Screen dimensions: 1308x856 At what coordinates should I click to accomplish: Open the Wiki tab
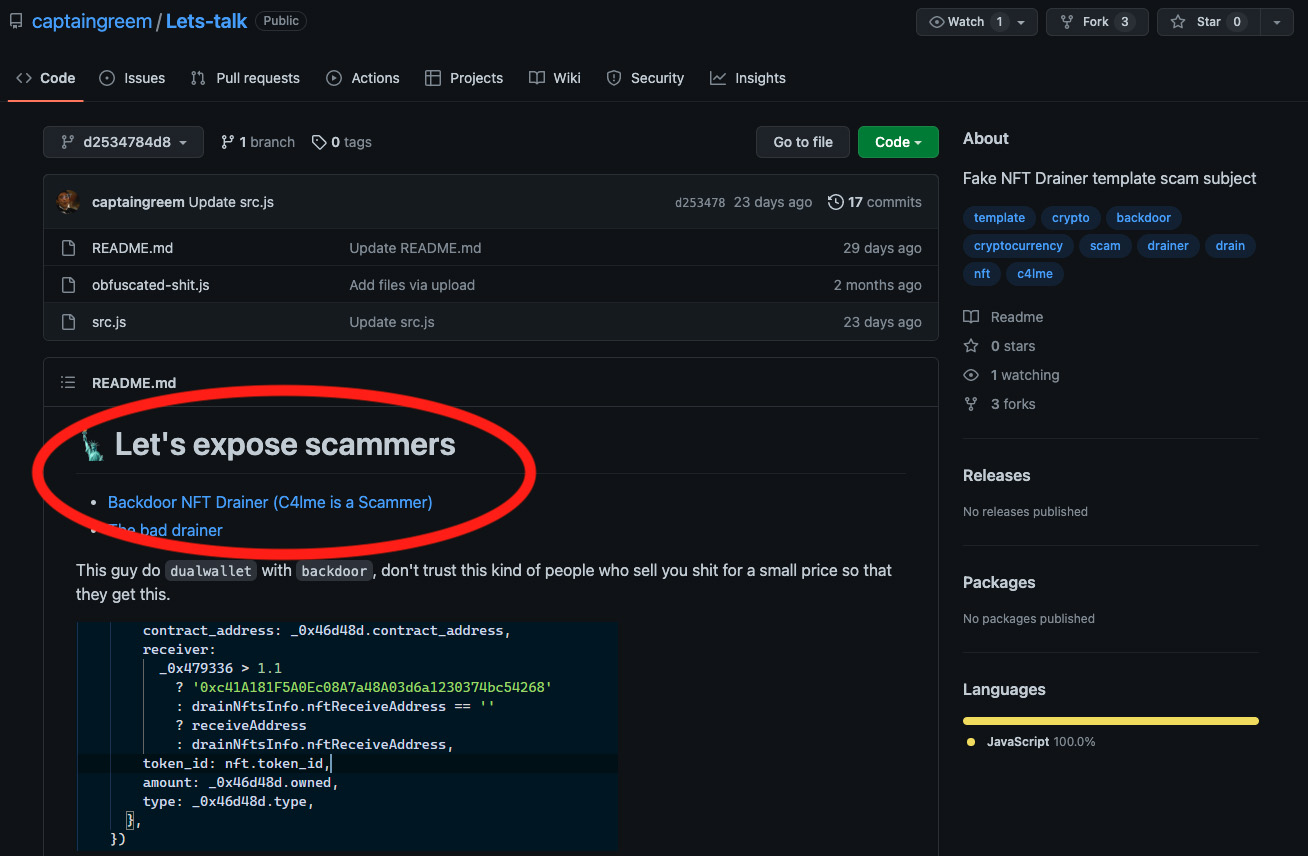[x=555, y=78]
